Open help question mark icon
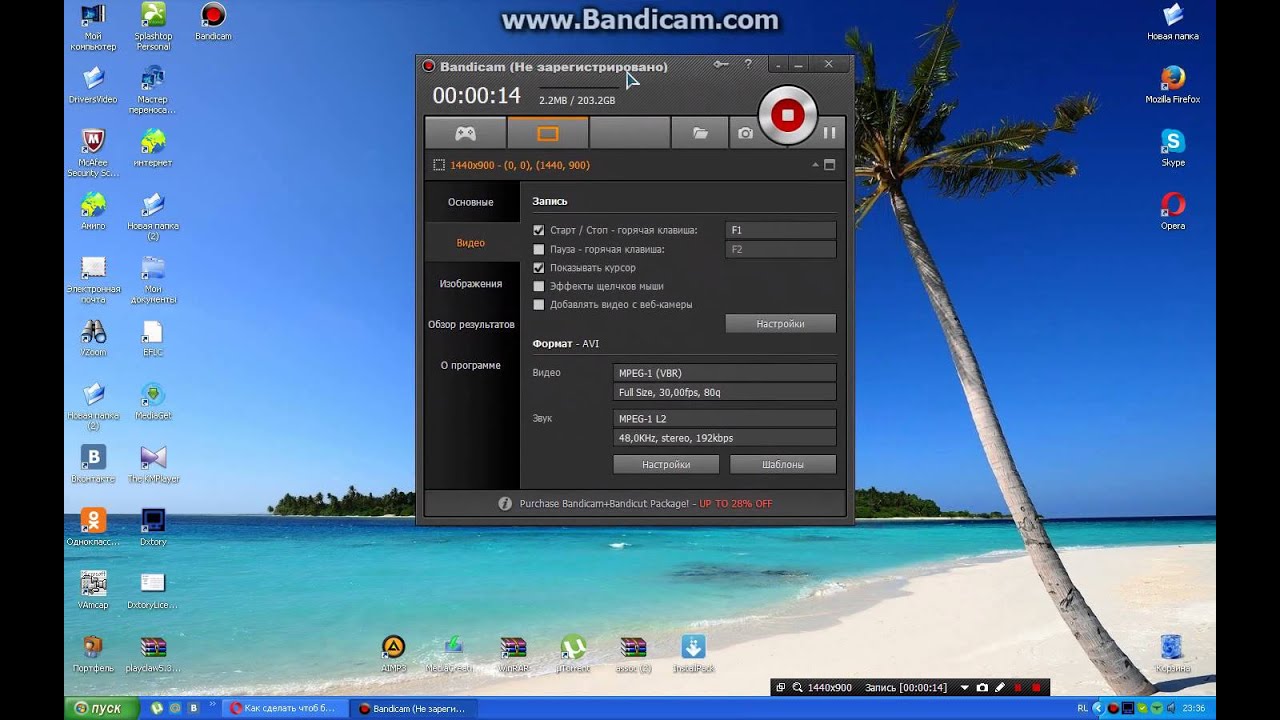This screenshot has width=1280, height=720. tap(748, 65)
